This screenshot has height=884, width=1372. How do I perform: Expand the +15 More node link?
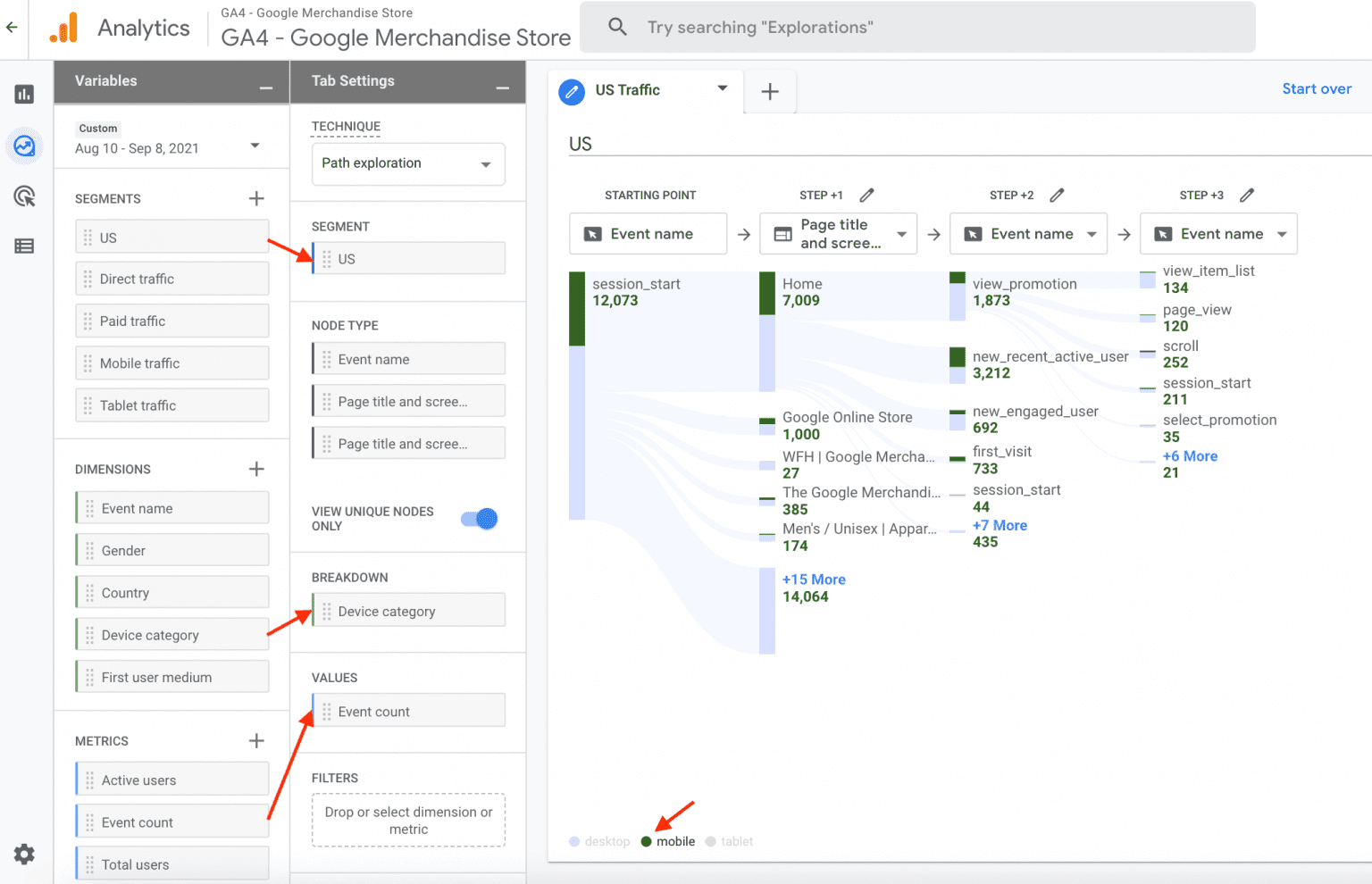814,579
